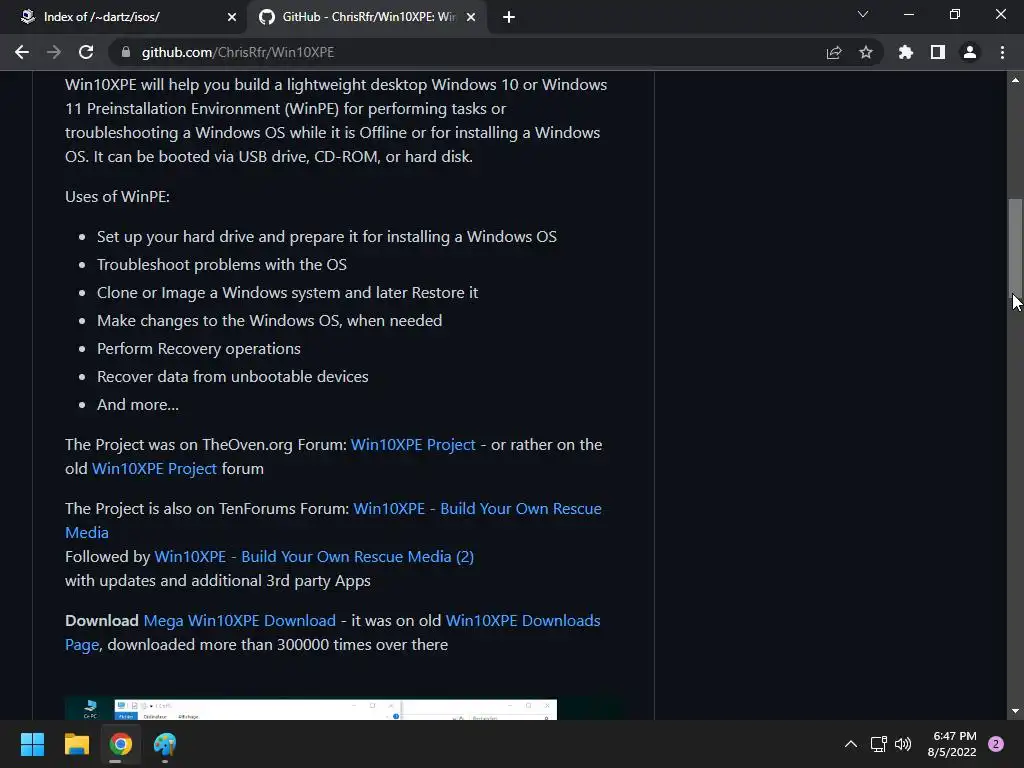Viewport: 1024px width, 768px height.
Task: Open the Win10XPE Project link on TheOven.org
Action: click(x=413, y=445)
